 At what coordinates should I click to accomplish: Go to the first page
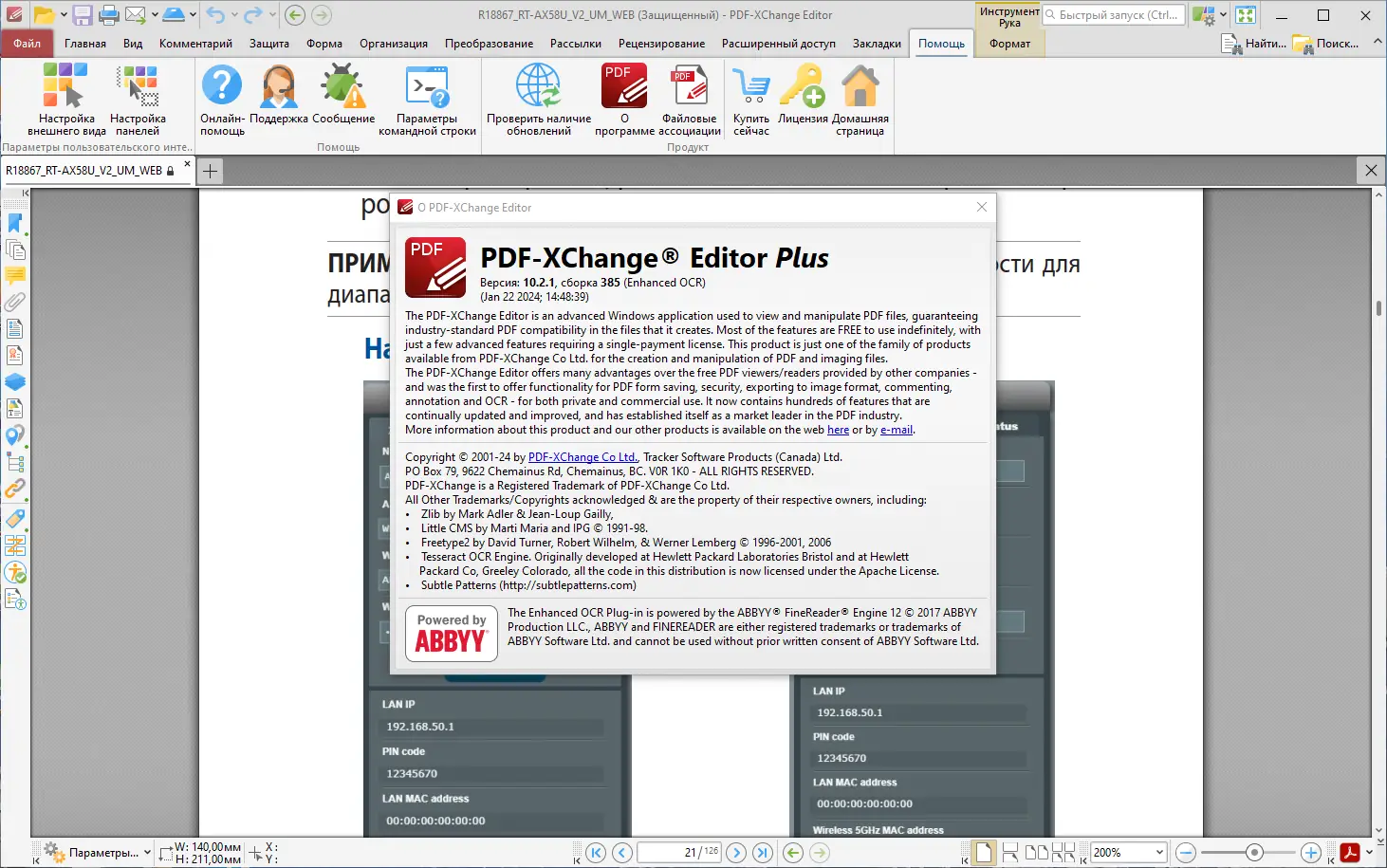point(596,853)
